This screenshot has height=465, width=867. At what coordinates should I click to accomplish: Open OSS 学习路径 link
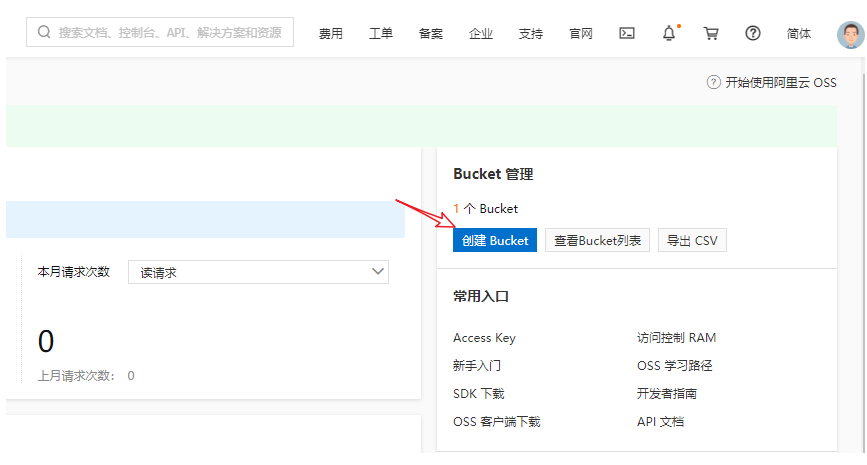675,365
